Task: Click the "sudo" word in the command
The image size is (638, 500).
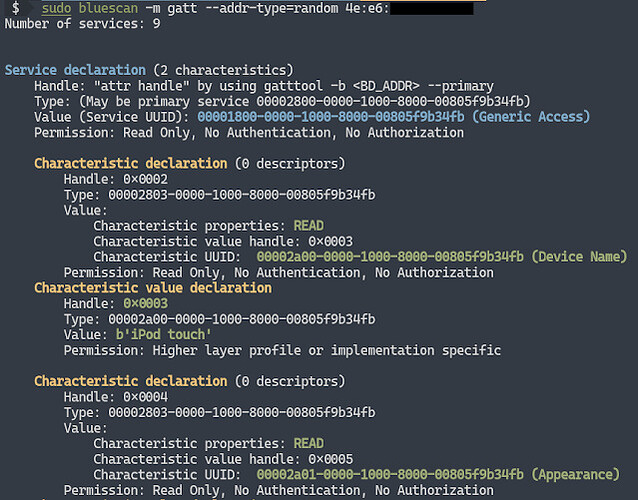Action: (57, 8)
